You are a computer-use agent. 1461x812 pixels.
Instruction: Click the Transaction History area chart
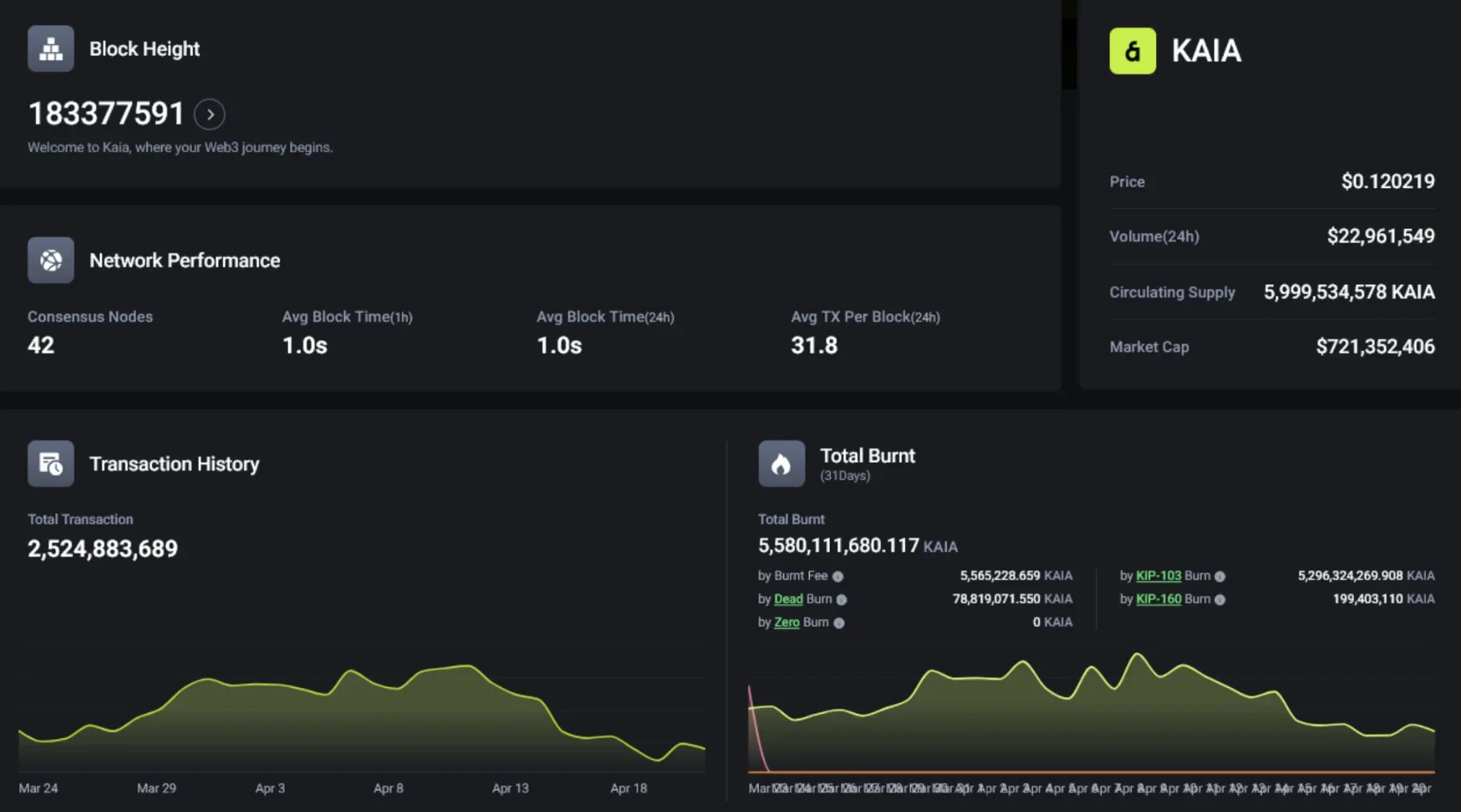click(x=362, y=718)
